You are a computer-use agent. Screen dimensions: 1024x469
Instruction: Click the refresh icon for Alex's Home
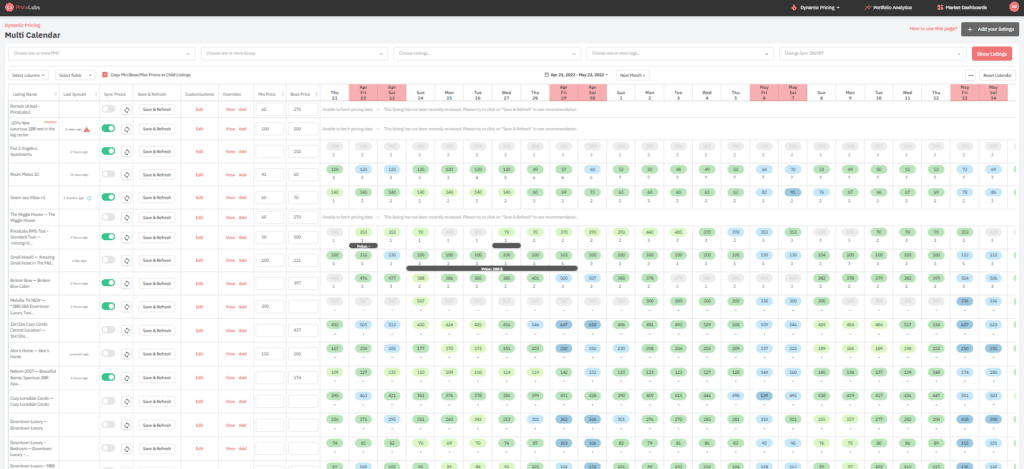pyautogui.click(x=127, y=353)
